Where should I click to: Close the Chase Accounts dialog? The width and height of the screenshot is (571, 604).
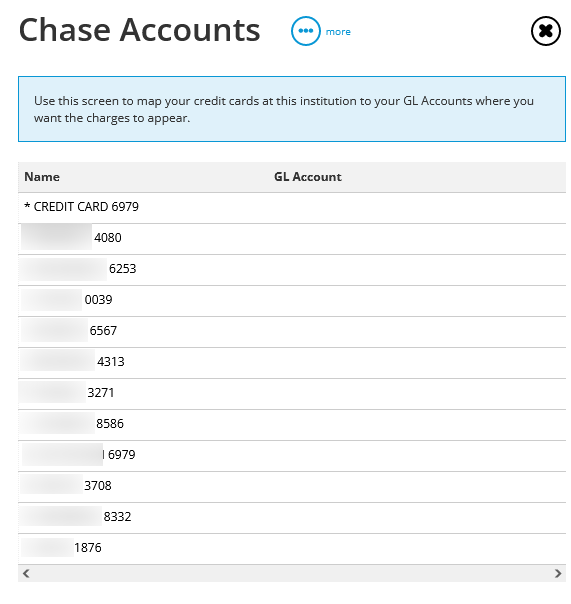[x=546, y=31]
